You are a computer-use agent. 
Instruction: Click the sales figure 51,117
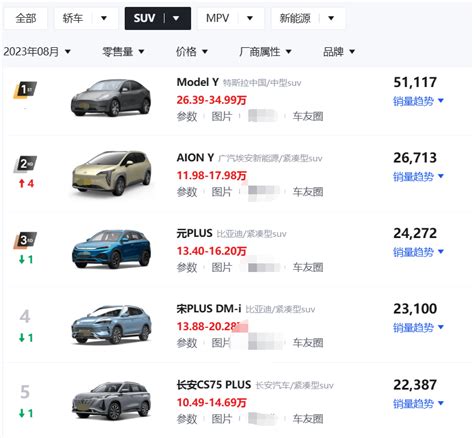(x=415, y=82)
